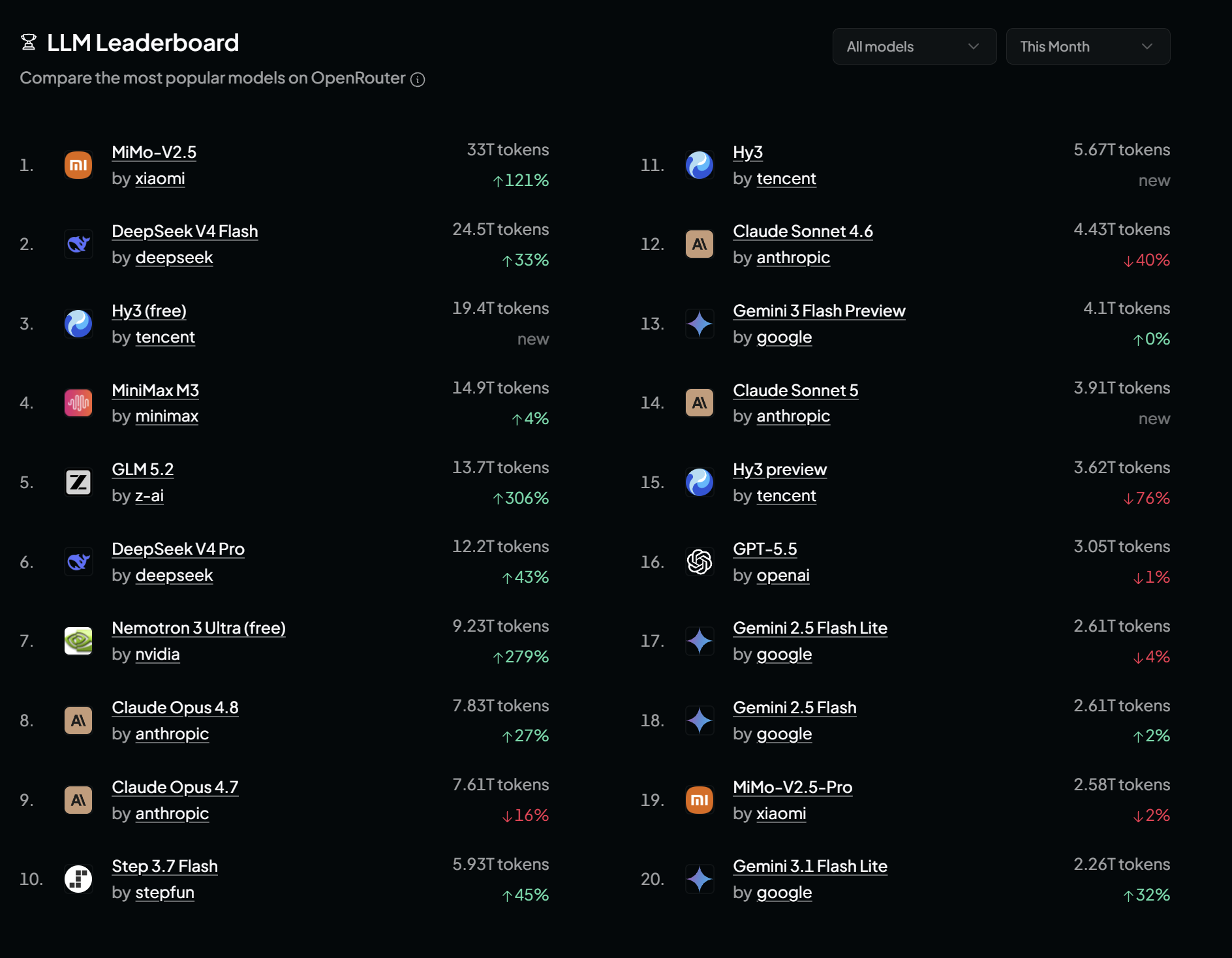1232x958 pixels.
Task: Click the DeepSeek icon beside DeepSeek V4 Pro
Action: (78, 562)
